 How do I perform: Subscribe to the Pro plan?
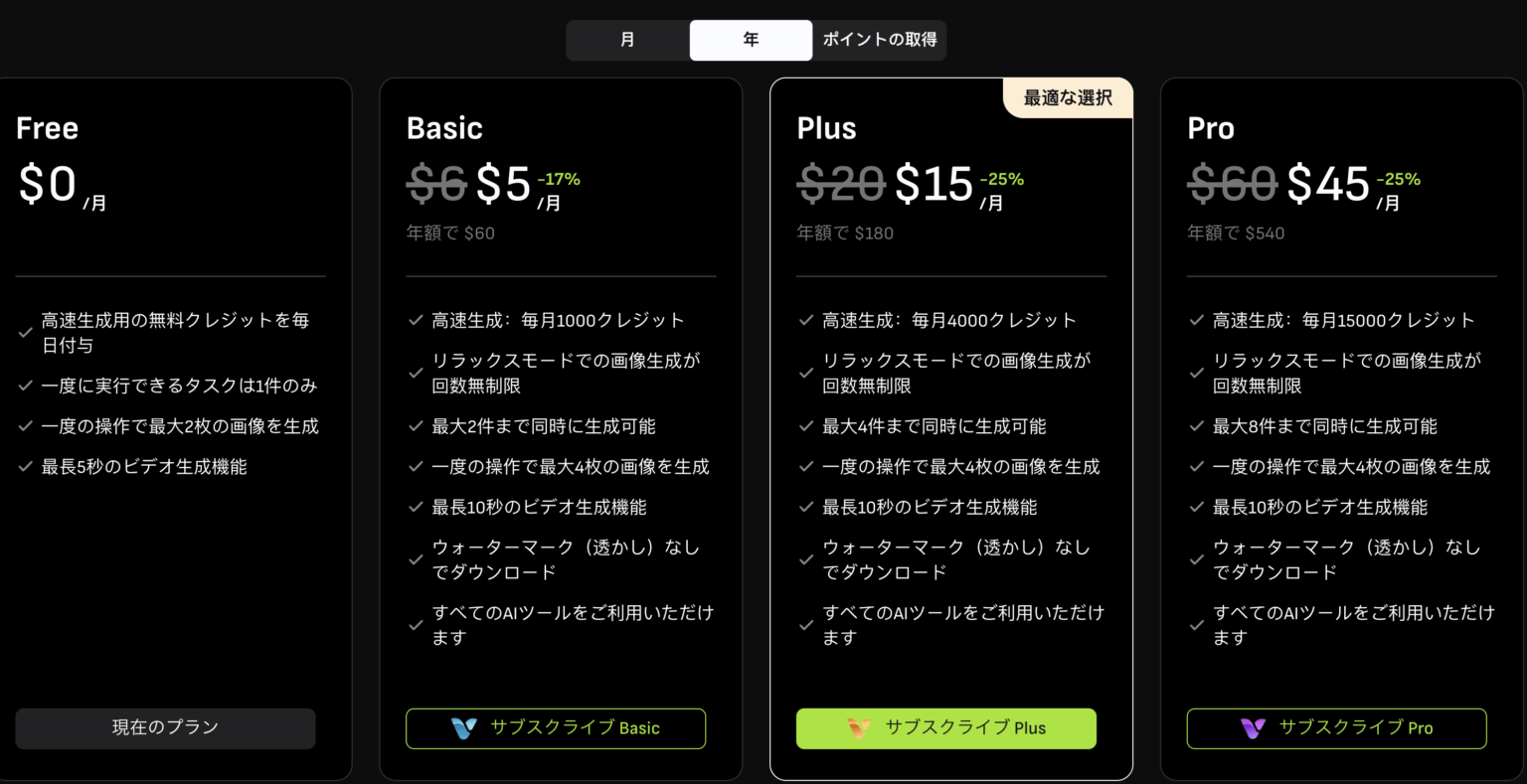pos(1337,728)
